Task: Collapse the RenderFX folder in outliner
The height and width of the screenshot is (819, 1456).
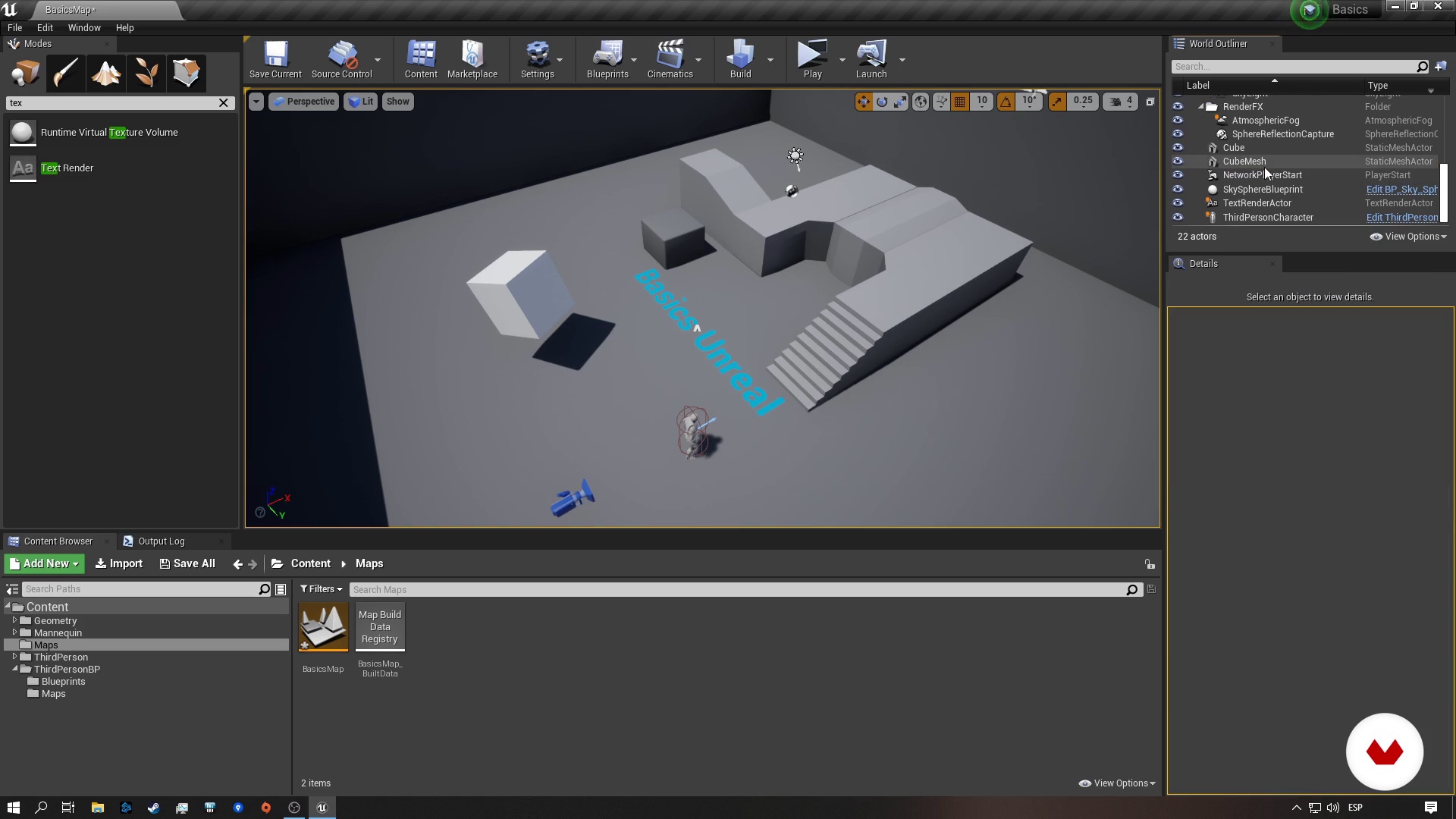Action: pos(1200,107)
